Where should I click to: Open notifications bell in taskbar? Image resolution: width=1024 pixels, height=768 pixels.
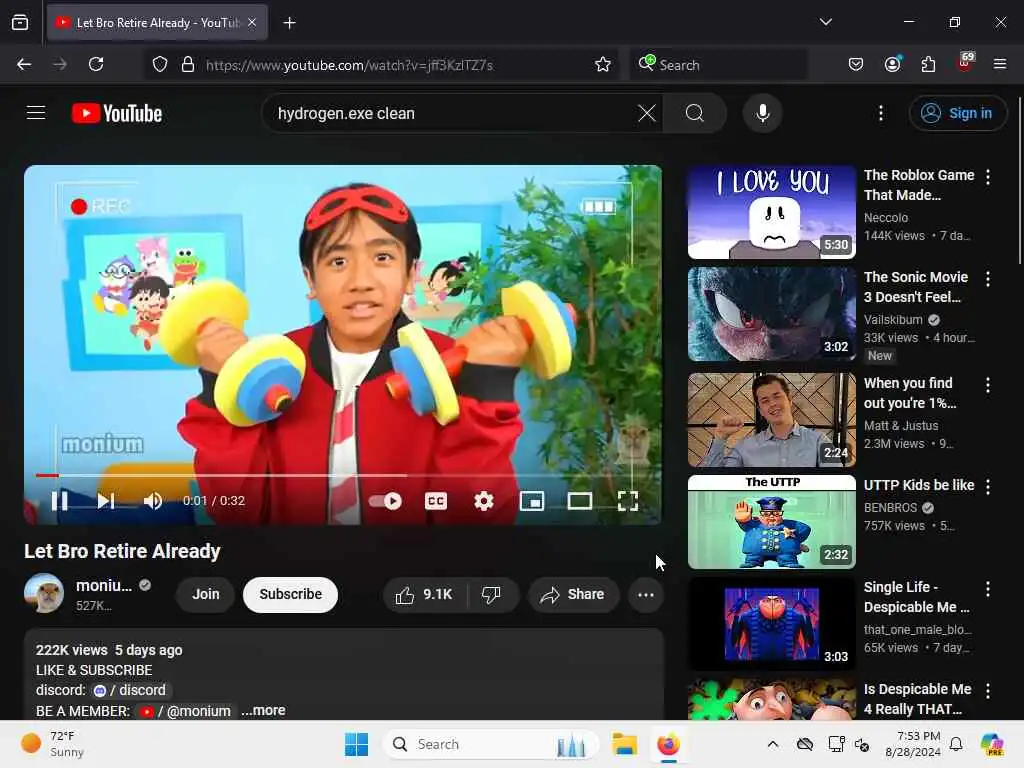point(956,744)
